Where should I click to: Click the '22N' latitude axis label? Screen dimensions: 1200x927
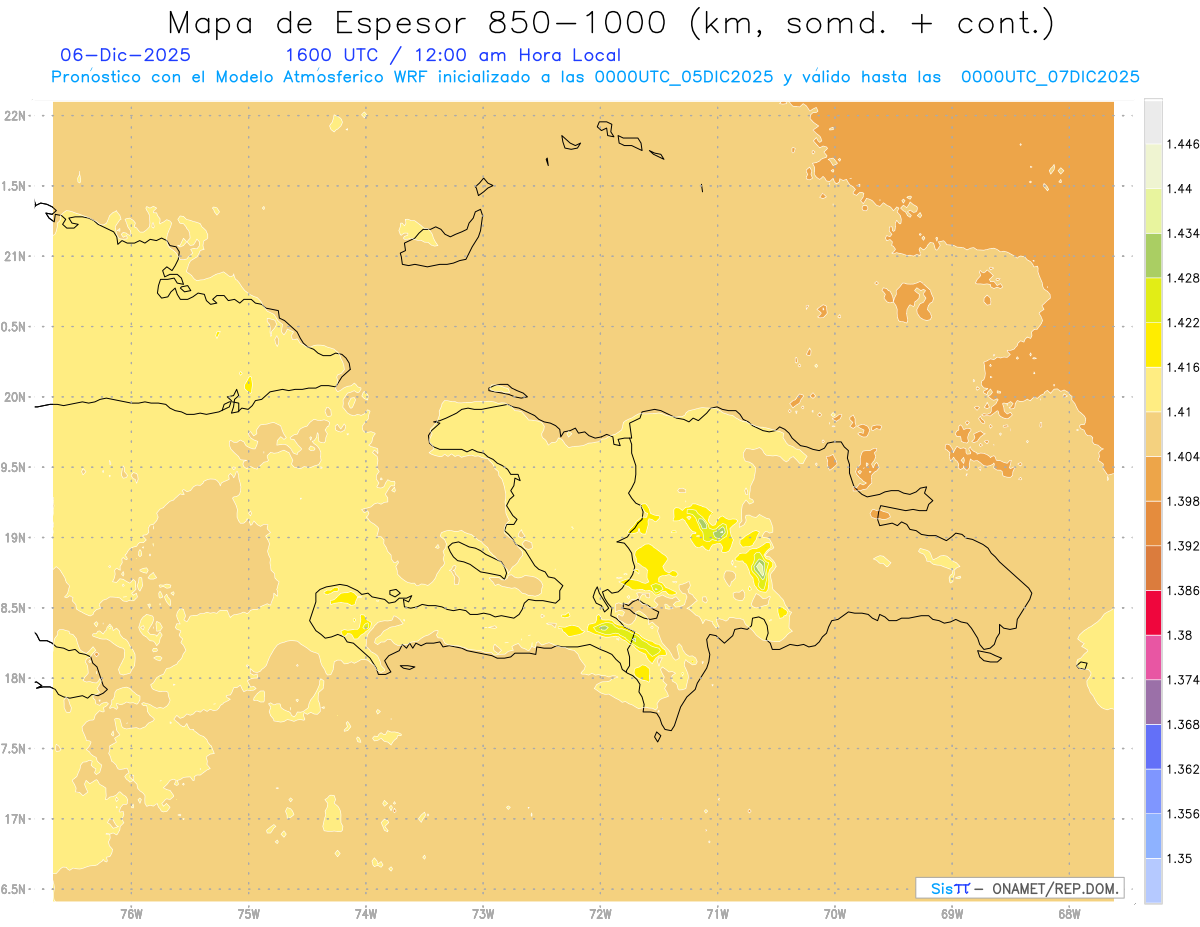[x=17, y=116]
